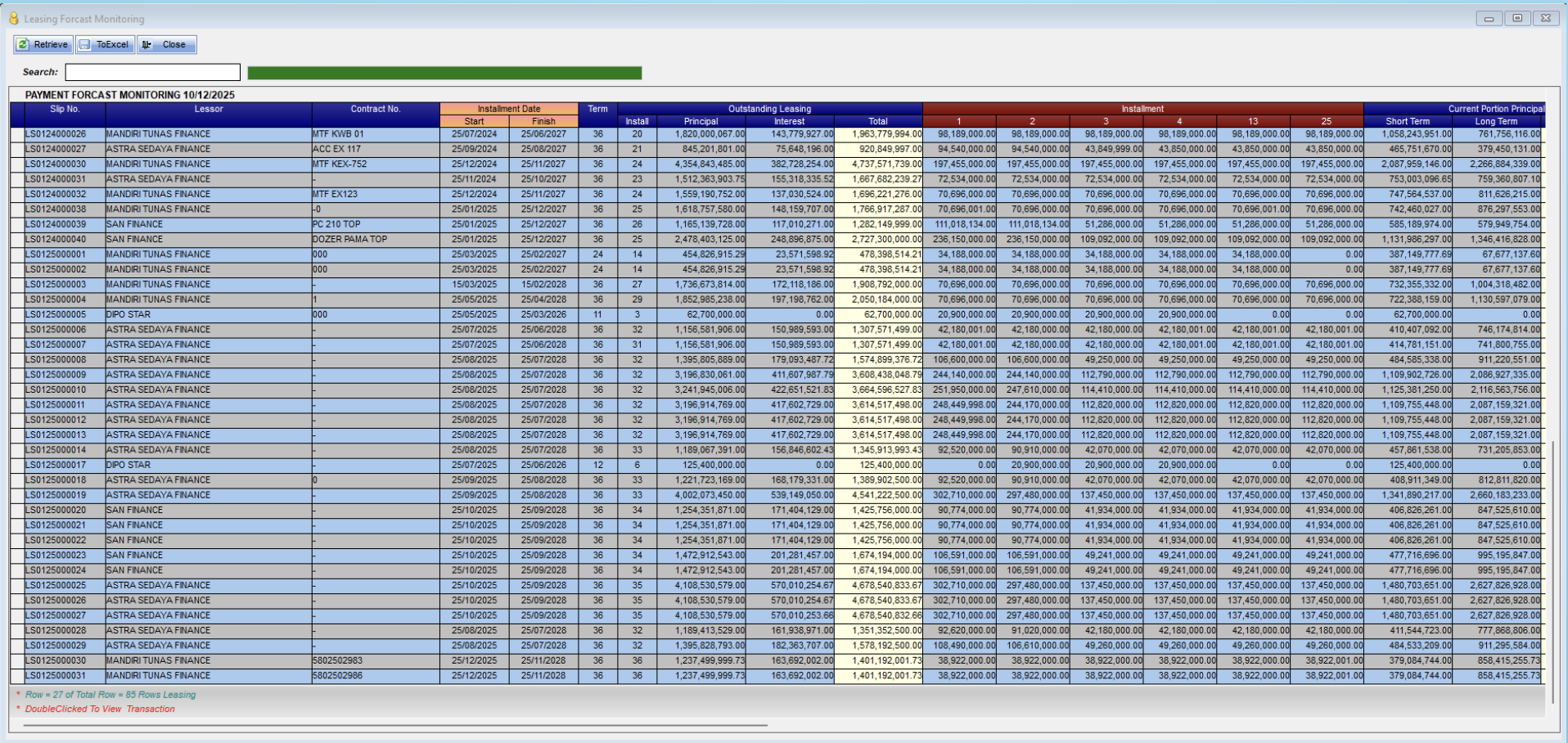Click MANDIRI TUNAS FINANCE in row LS0125000030
Image resolution: width=1568 pixels, height=743 pixels.
159,660
